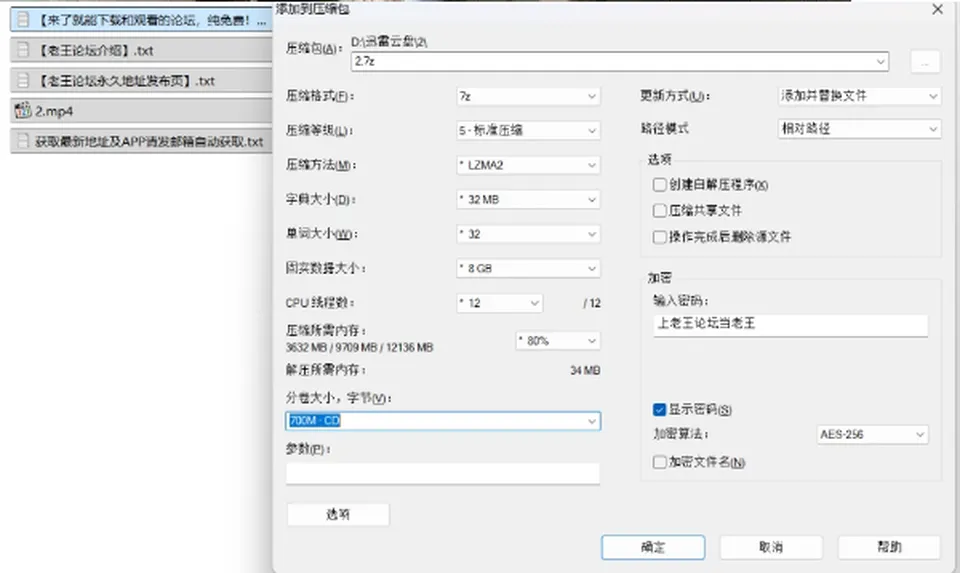
Task: Open 加密算法 AES-256 dropdown
Action: pos(872,435)
